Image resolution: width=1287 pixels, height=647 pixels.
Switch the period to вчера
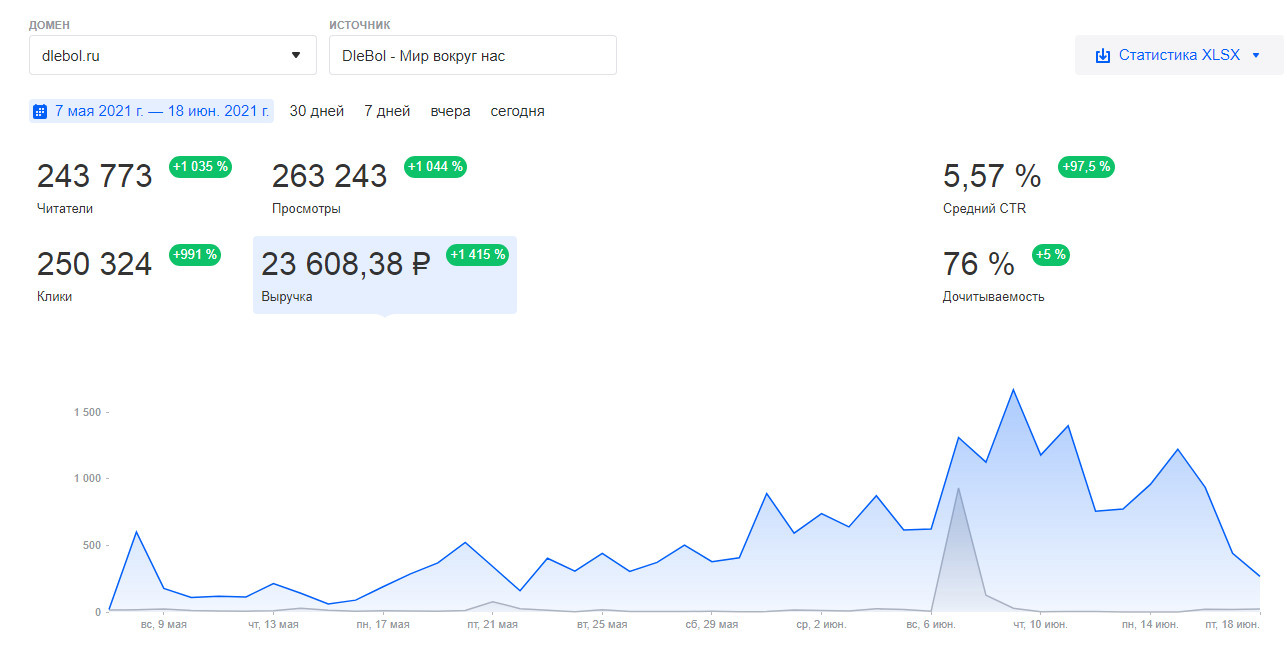tap(450, 111)
